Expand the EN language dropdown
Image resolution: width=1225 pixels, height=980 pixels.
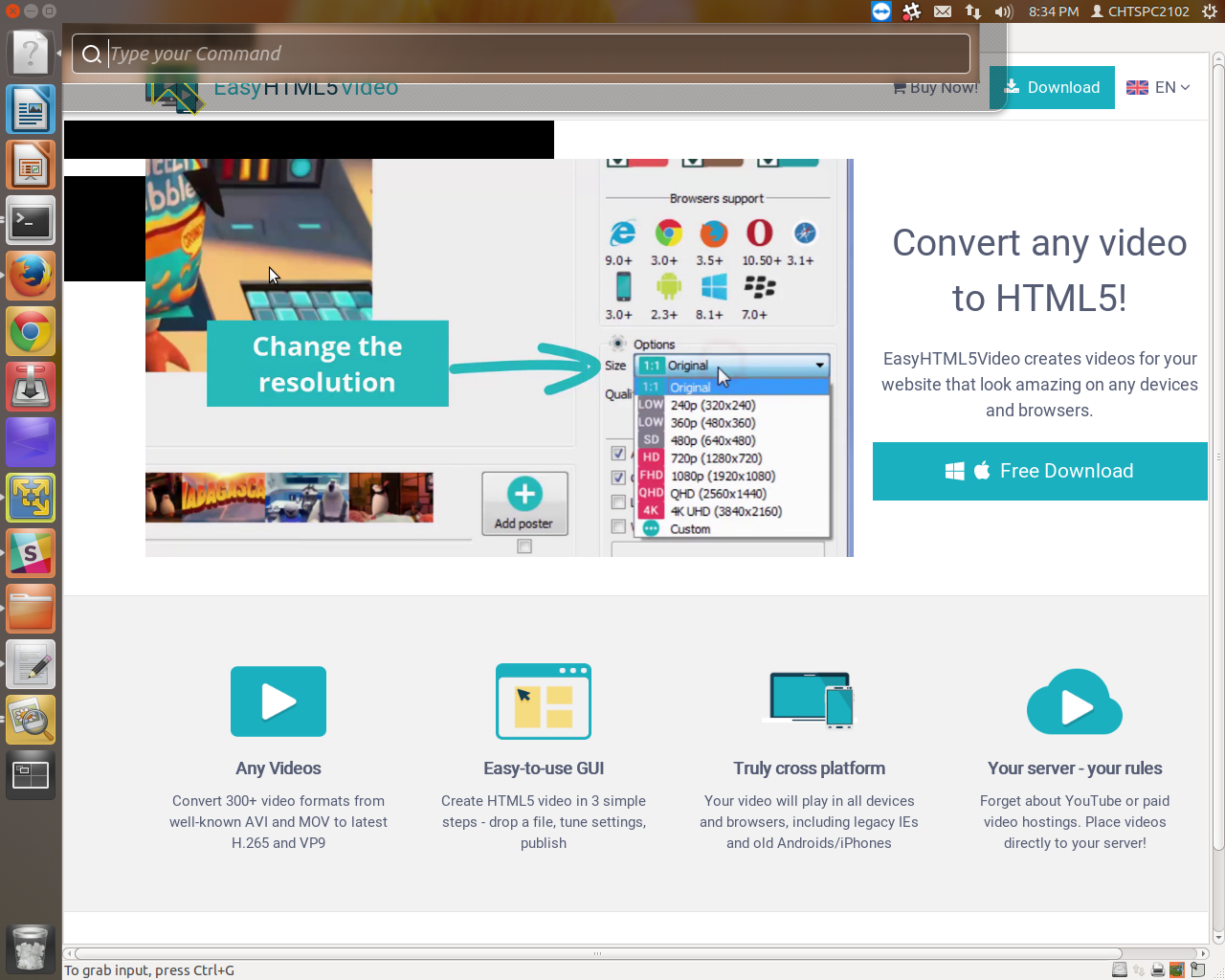pyautogui.click(x=1158, y=87)
